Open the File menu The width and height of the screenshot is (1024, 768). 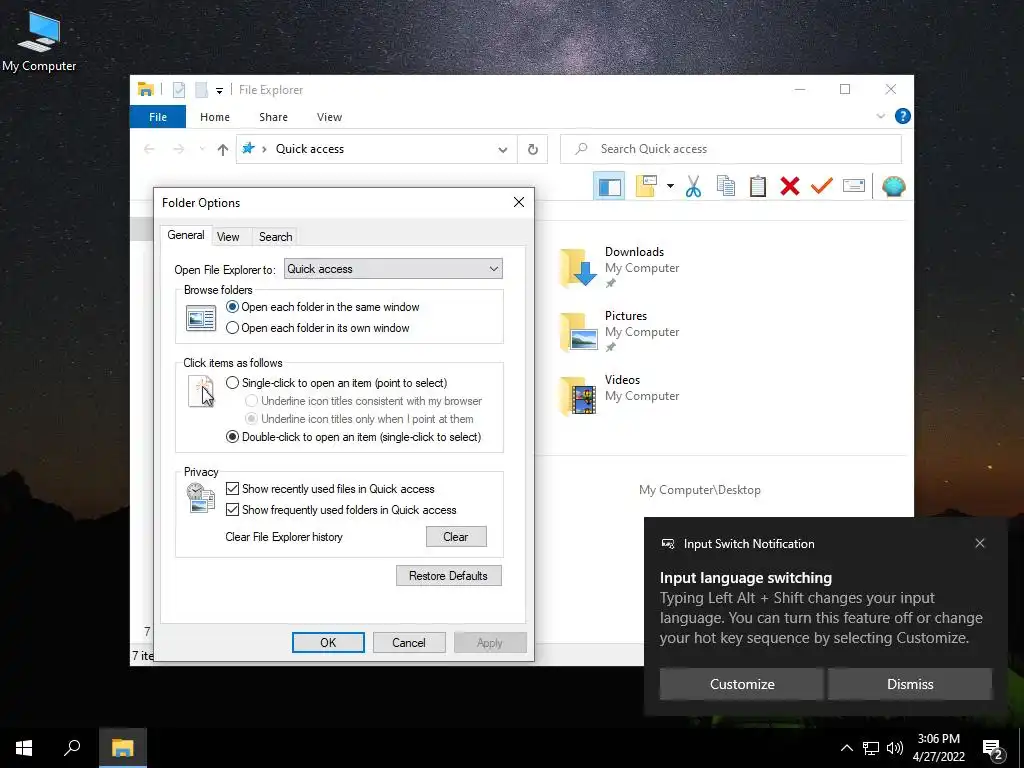click(158, 117)
